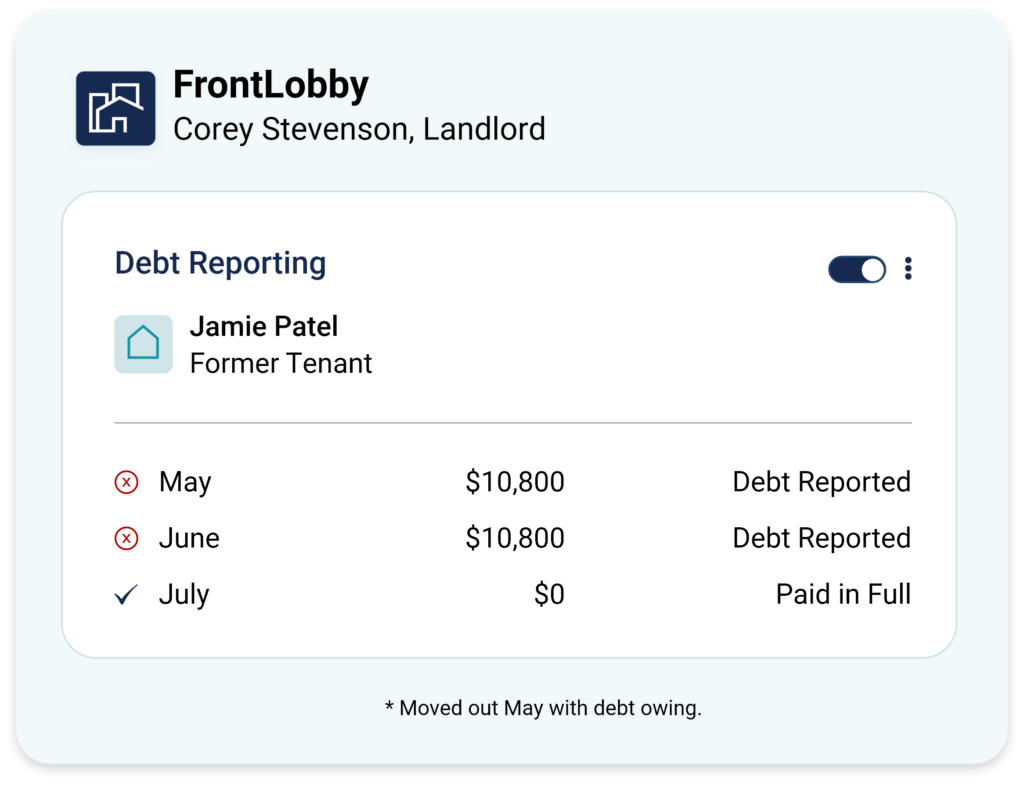Click Corey Stevenson, Landlord text

pos(359,129)
